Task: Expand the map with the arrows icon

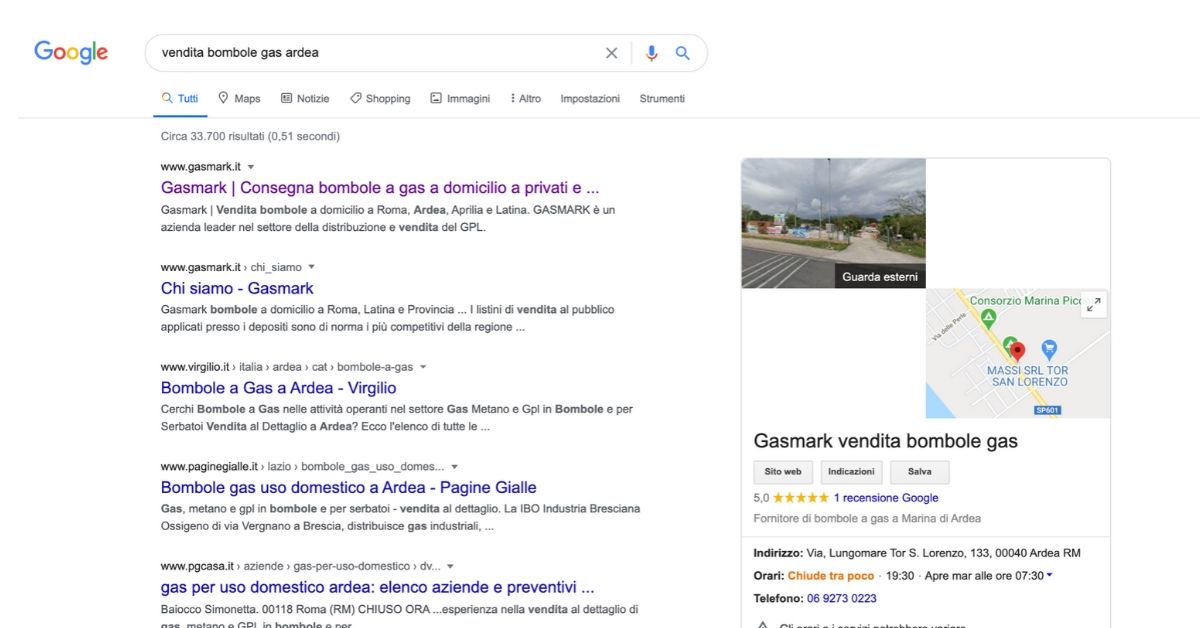Action: [1094, 304]
